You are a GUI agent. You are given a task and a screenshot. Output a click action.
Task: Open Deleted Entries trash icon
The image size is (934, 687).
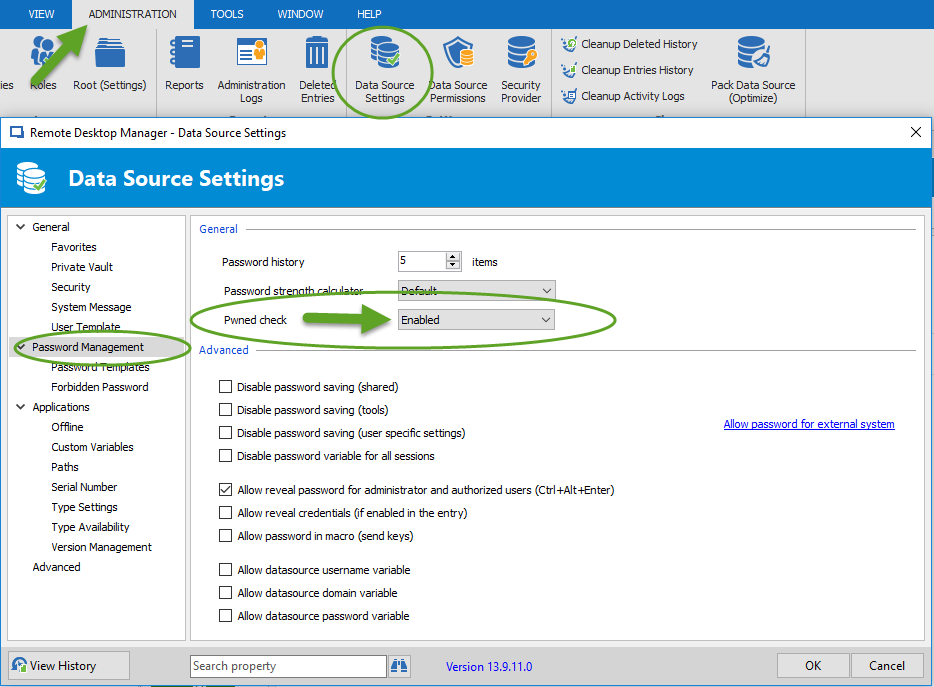coord(317,55)
